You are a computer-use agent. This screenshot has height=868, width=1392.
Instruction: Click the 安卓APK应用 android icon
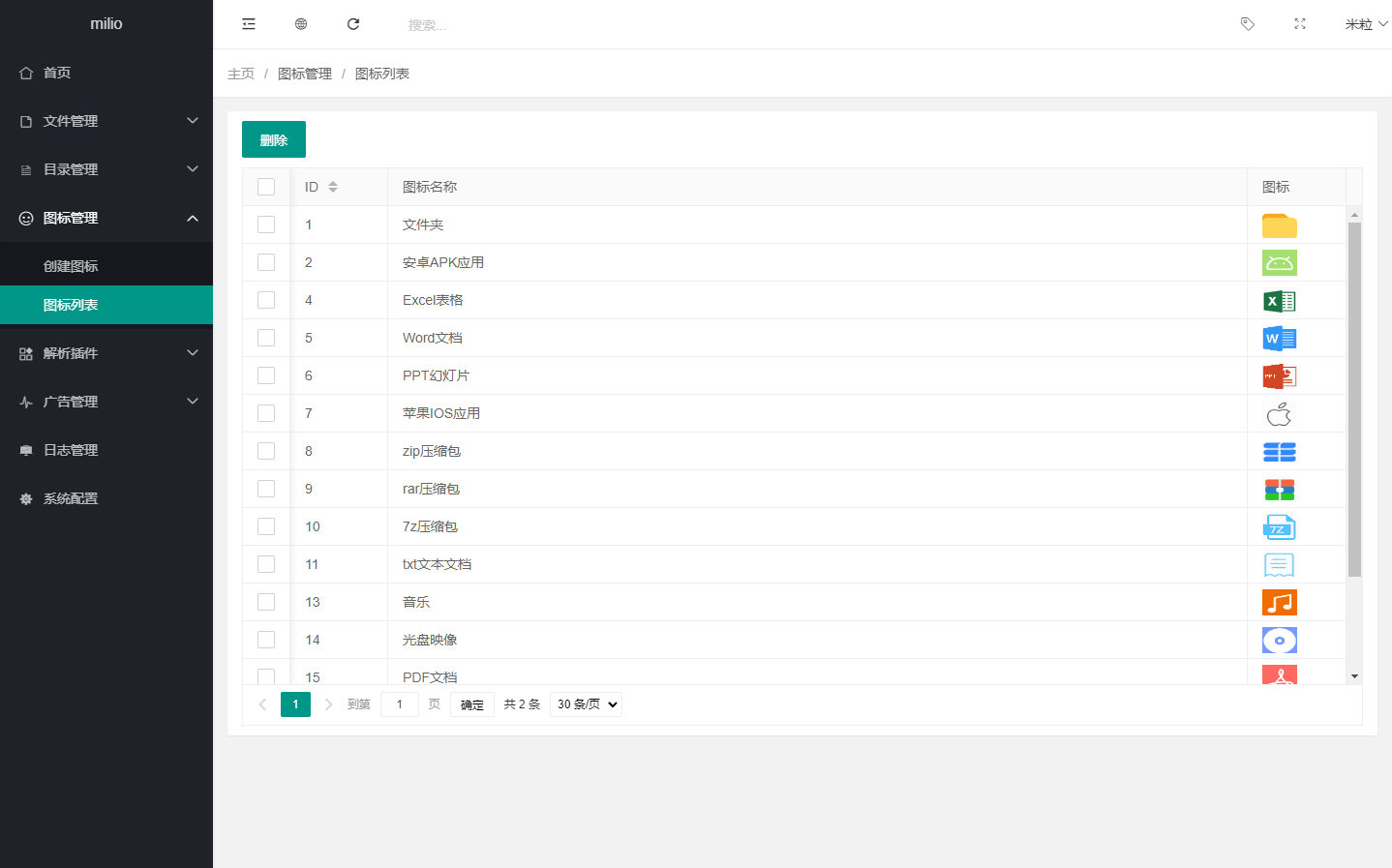[x=1279, y=262]
